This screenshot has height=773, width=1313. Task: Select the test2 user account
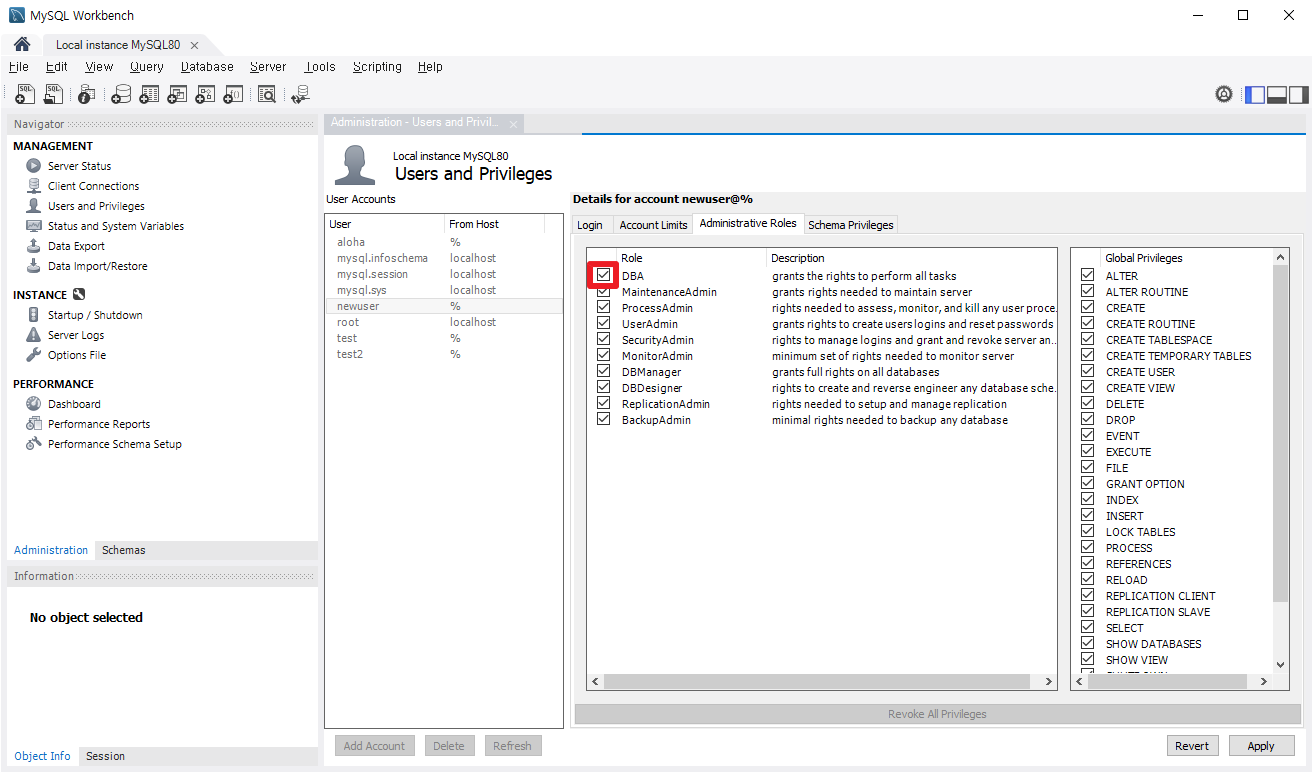click(444, 354)
